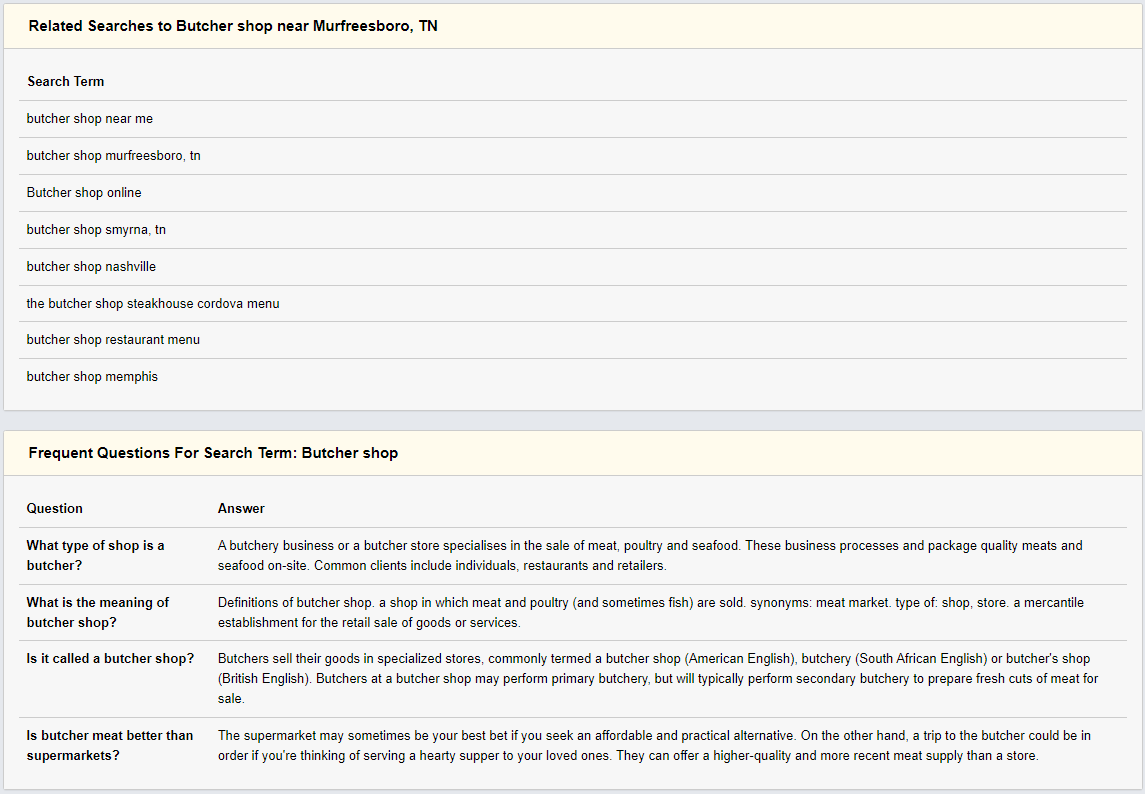Click the 'Frequent Questions For Search Term' panel heading

pos(213,454)
